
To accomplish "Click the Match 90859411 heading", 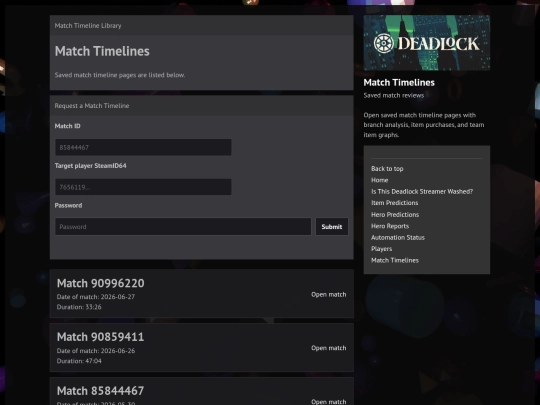I will pyautogui.click(x=100, y=337).
